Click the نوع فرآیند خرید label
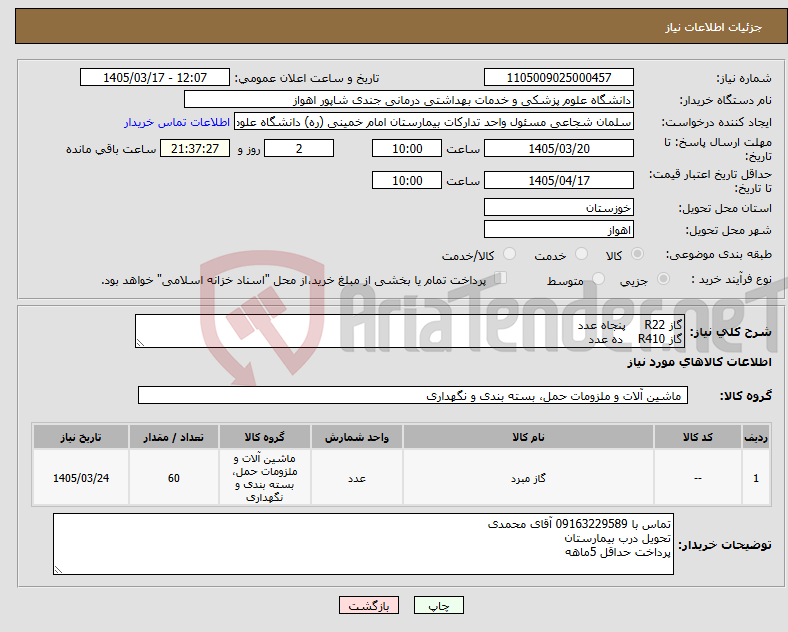Image resolution: width=788 pixels, height=632 pixels. pyautogui.click(x=732, y=279)
